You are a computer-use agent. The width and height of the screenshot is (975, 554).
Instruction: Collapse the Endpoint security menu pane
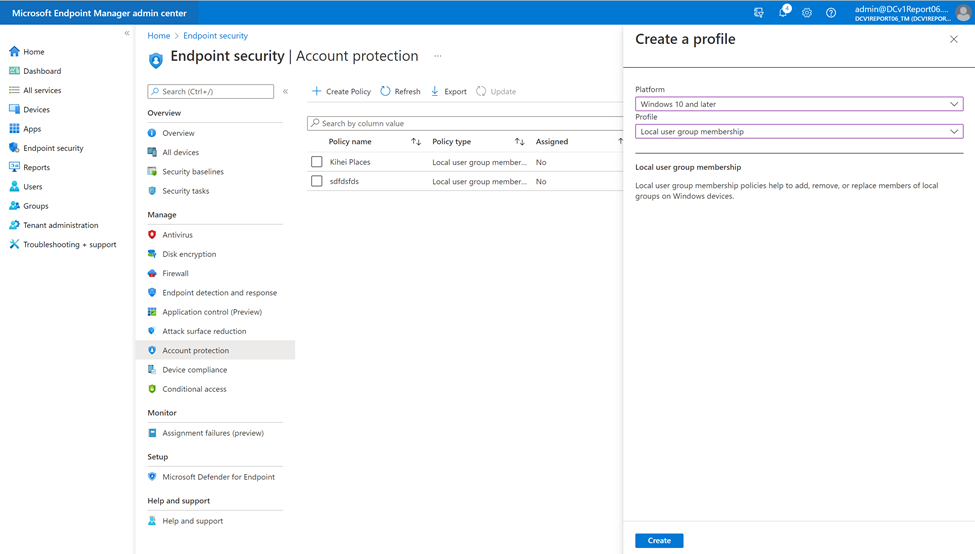click(x=285, y=91)
